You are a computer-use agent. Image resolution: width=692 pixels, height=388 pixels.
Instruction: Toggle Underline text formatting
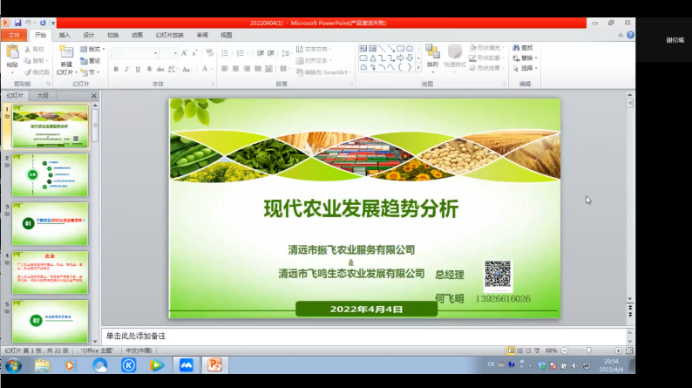tap(138, 69)
